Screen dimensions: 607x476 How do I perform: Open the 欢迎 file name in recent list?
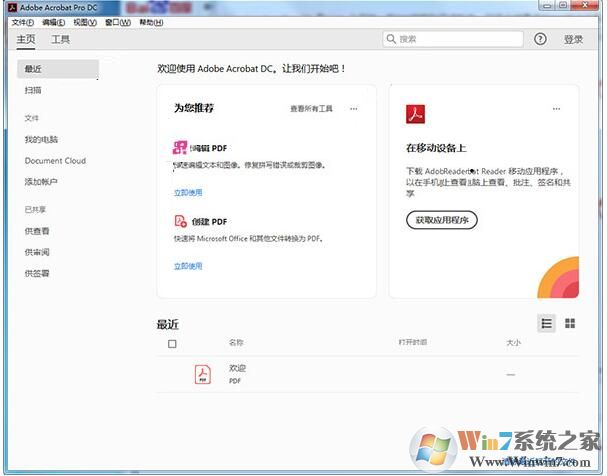point(237,368)
